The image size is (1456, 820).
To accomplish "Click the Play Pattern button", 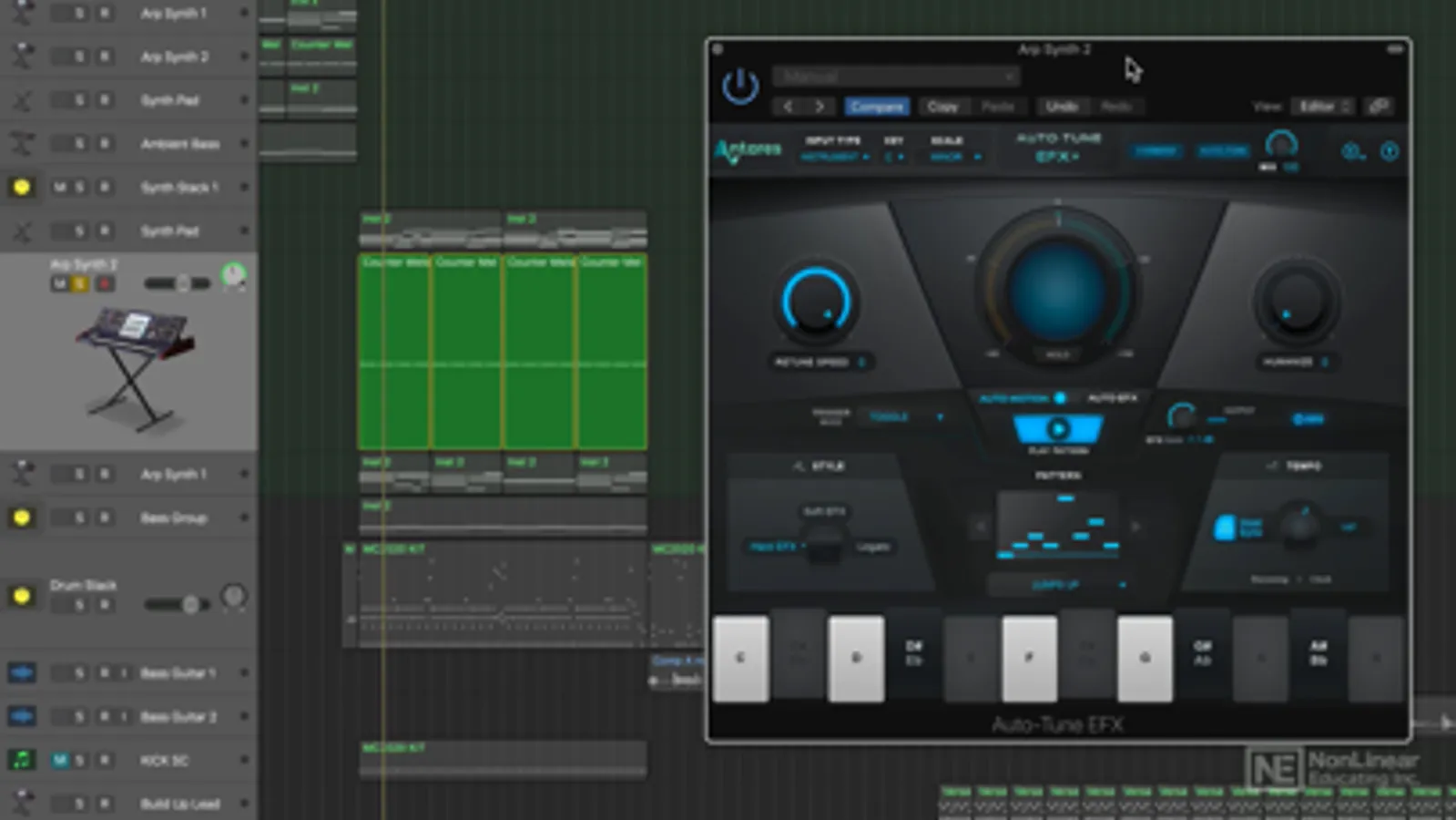I will click(x=1058, y=428).
